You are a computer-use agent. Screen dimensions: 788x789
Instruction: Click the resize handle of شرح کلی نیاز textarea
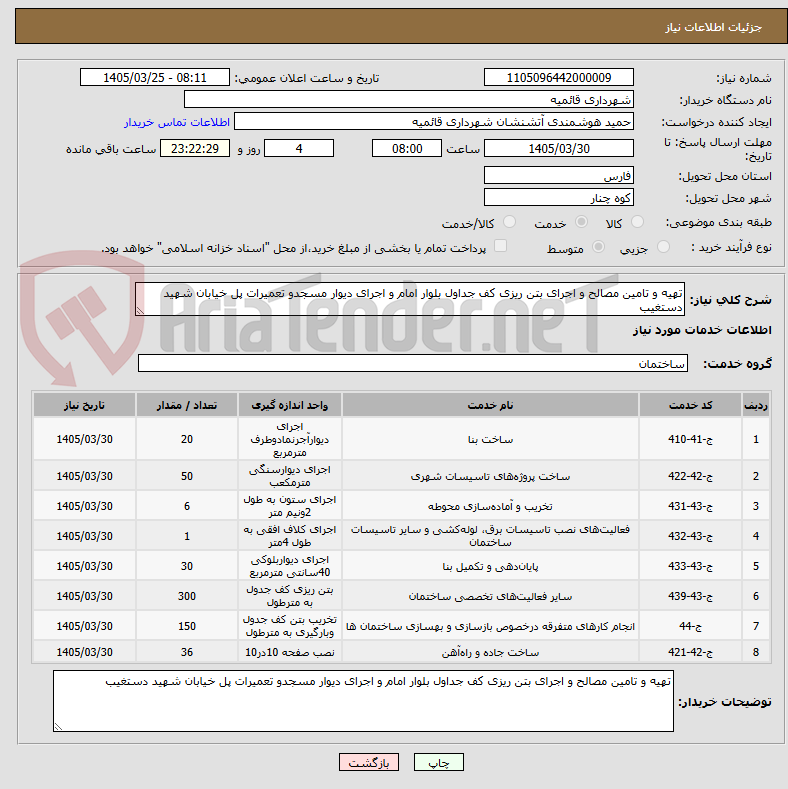[140, 311]
